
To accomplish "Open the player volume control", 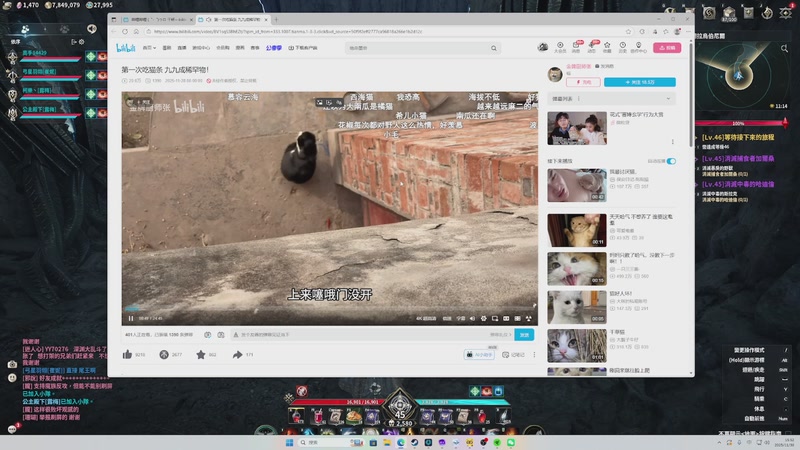I will point(472,318).
